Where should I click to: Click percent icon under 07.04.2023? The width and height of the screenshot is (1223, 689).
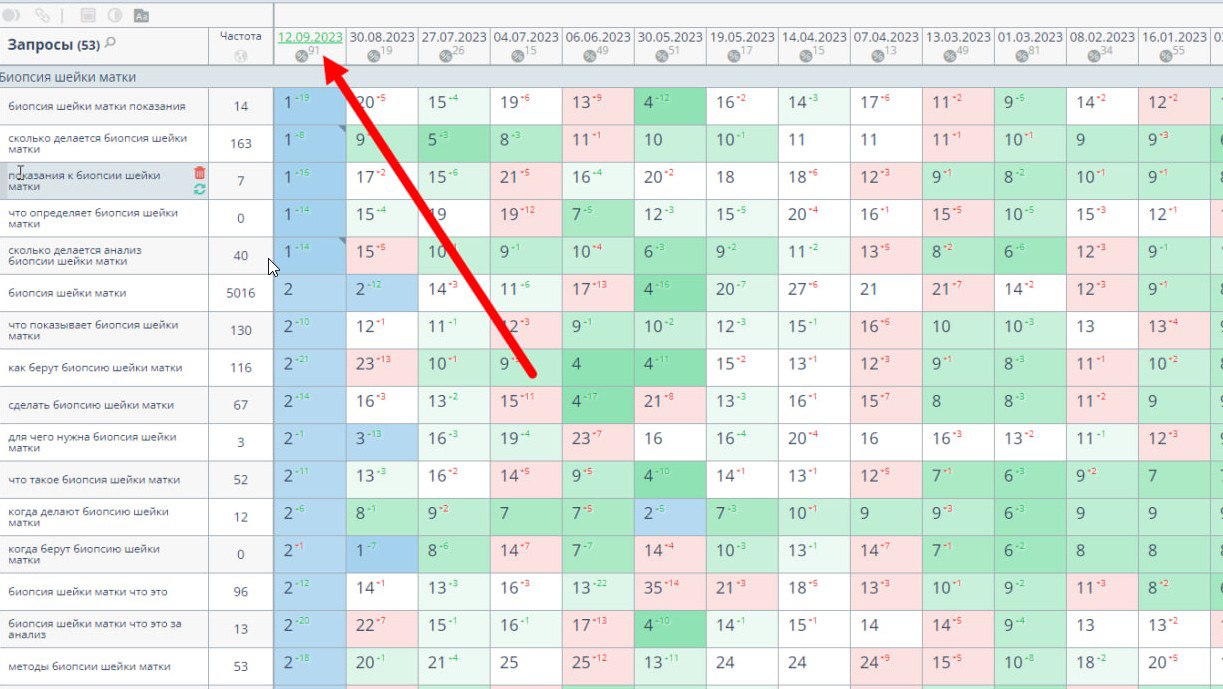coord(878,56)
